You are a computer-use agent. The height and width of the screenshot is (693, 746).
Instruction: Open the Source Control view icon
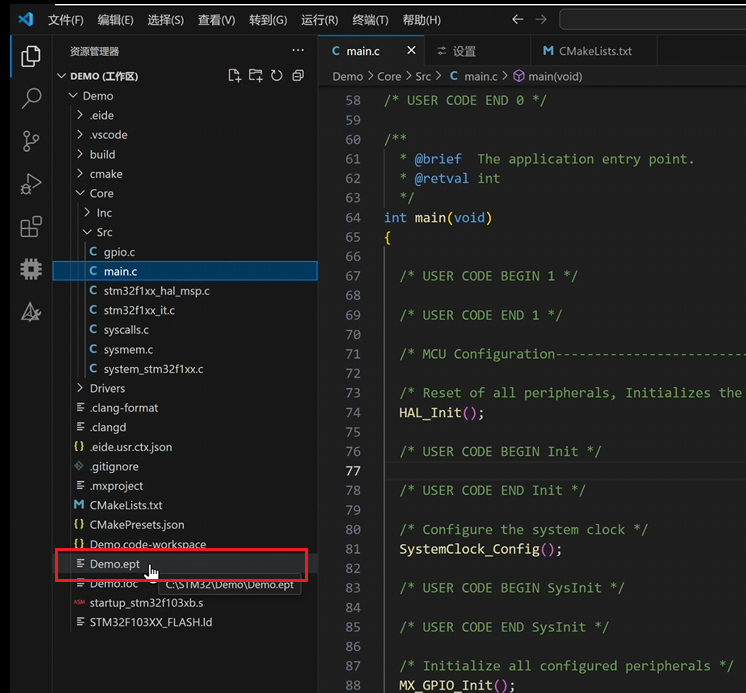pyautogui.click(x=31, y=141)
